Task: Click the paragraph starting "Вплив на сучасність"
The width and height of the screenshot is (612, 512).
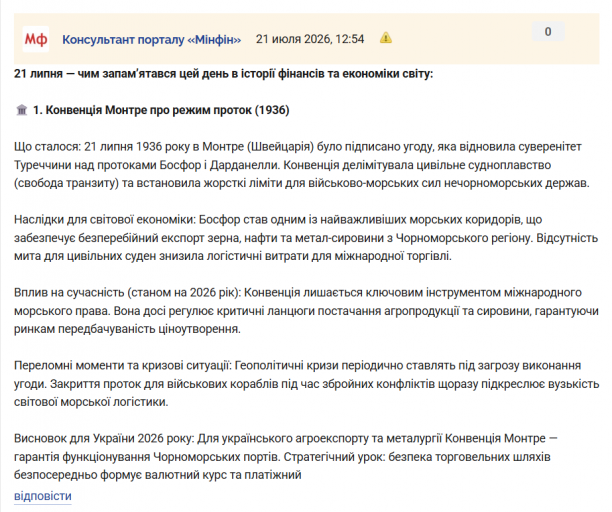Action: point(306,311)
